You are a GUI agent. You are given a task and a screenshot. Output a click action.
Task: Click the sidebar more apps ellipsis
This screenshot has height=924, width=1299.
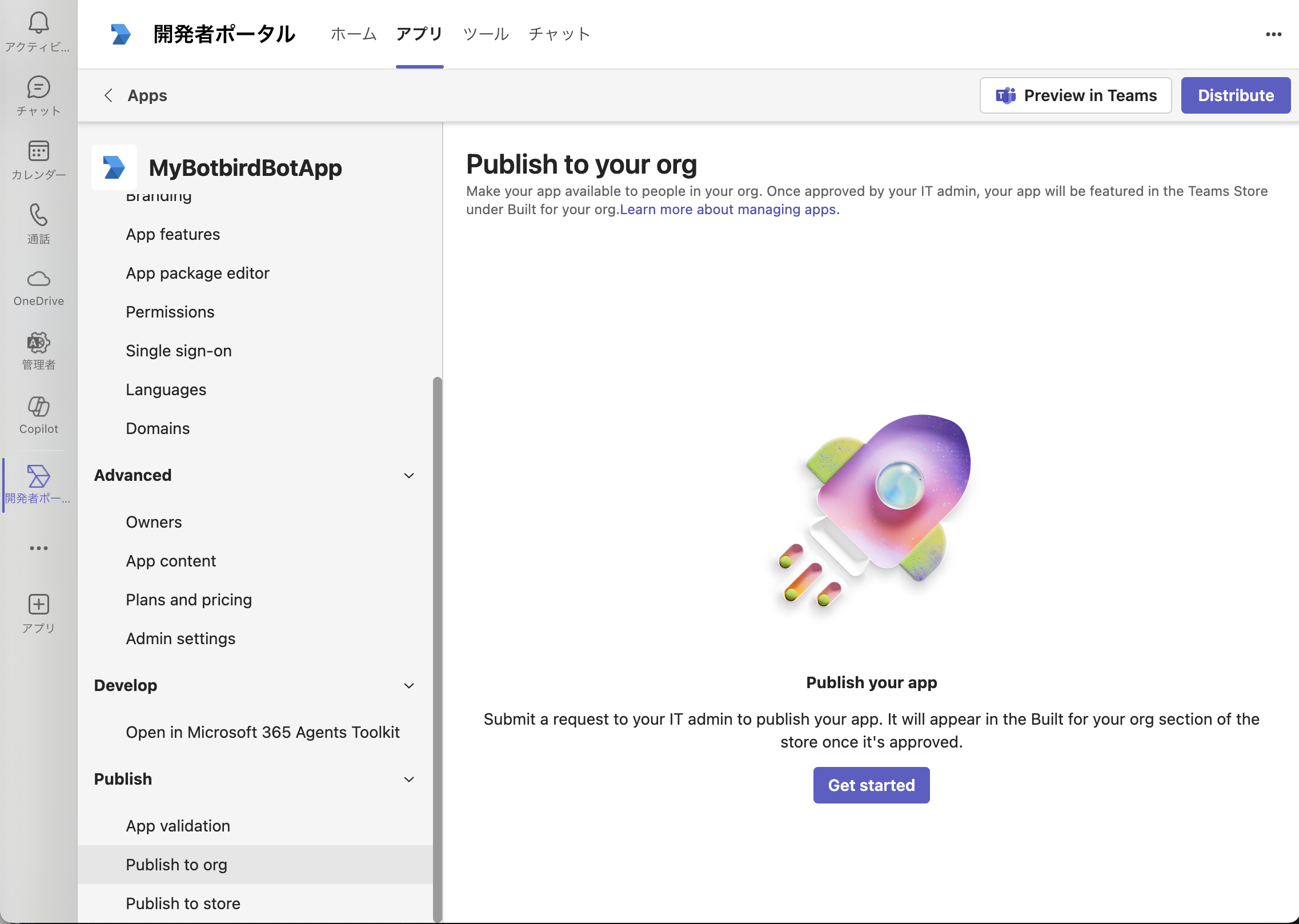pyautogui.click(x=38, y=548)
